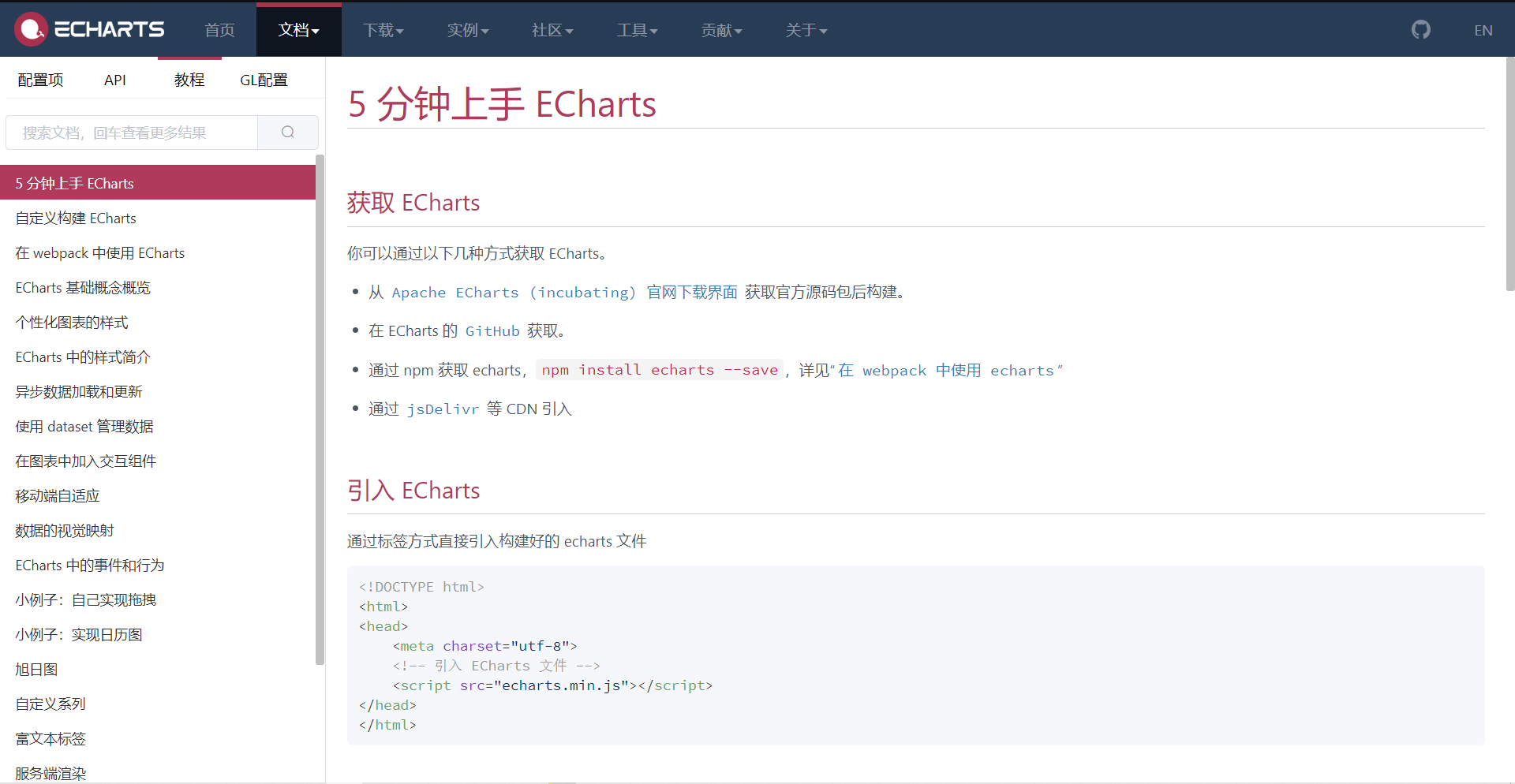Click the search magnifier button
1515x784 pixels.
(x=288, y=133)
